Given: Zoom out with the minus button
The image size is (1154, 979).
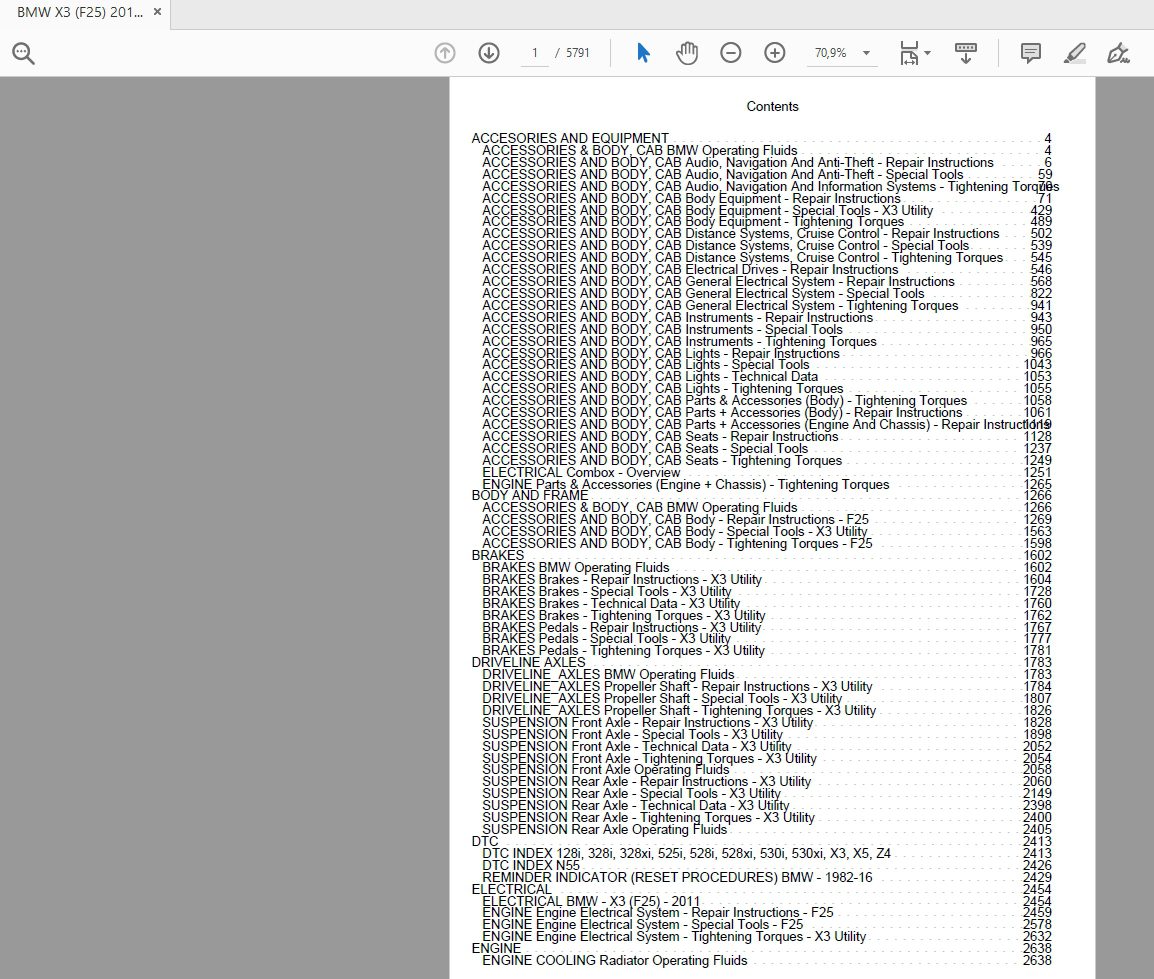Looking at the screenshot, I should pyautogui.click(x=731, y=53).
